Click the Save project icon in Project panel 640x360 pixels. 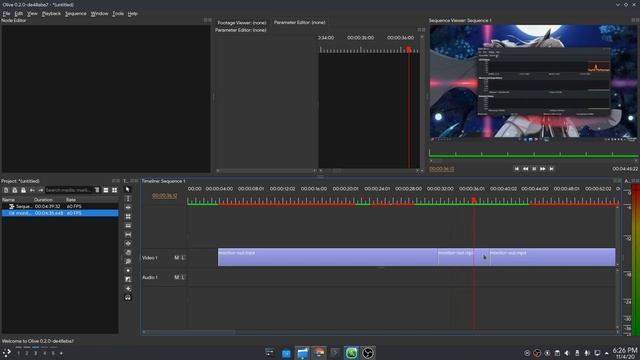point(23,190)
